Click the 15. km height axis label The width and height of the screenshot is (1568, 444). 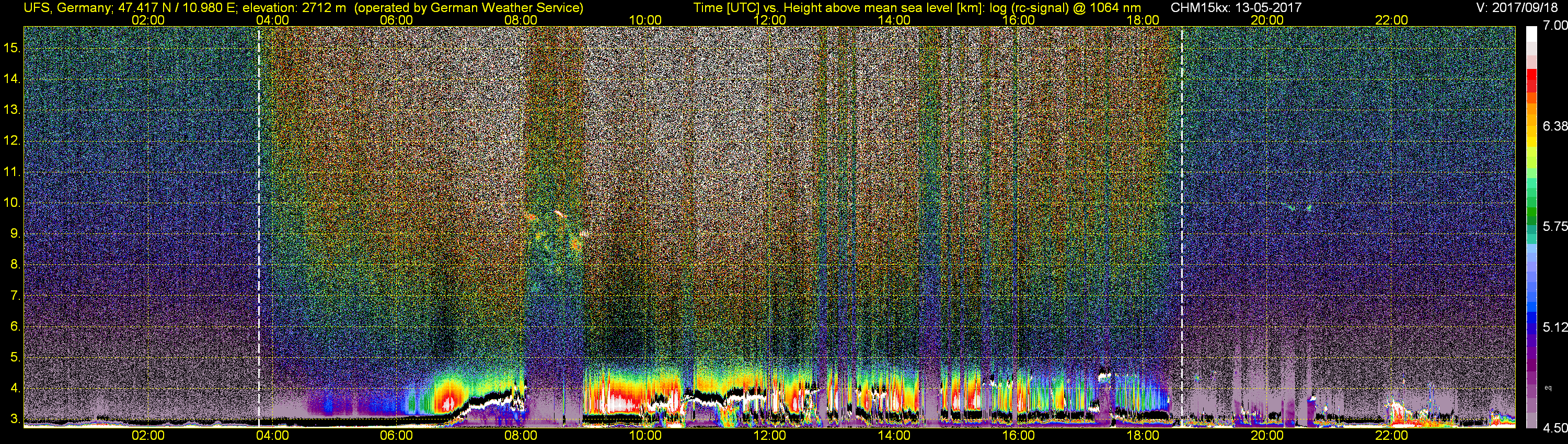point(11,48)
